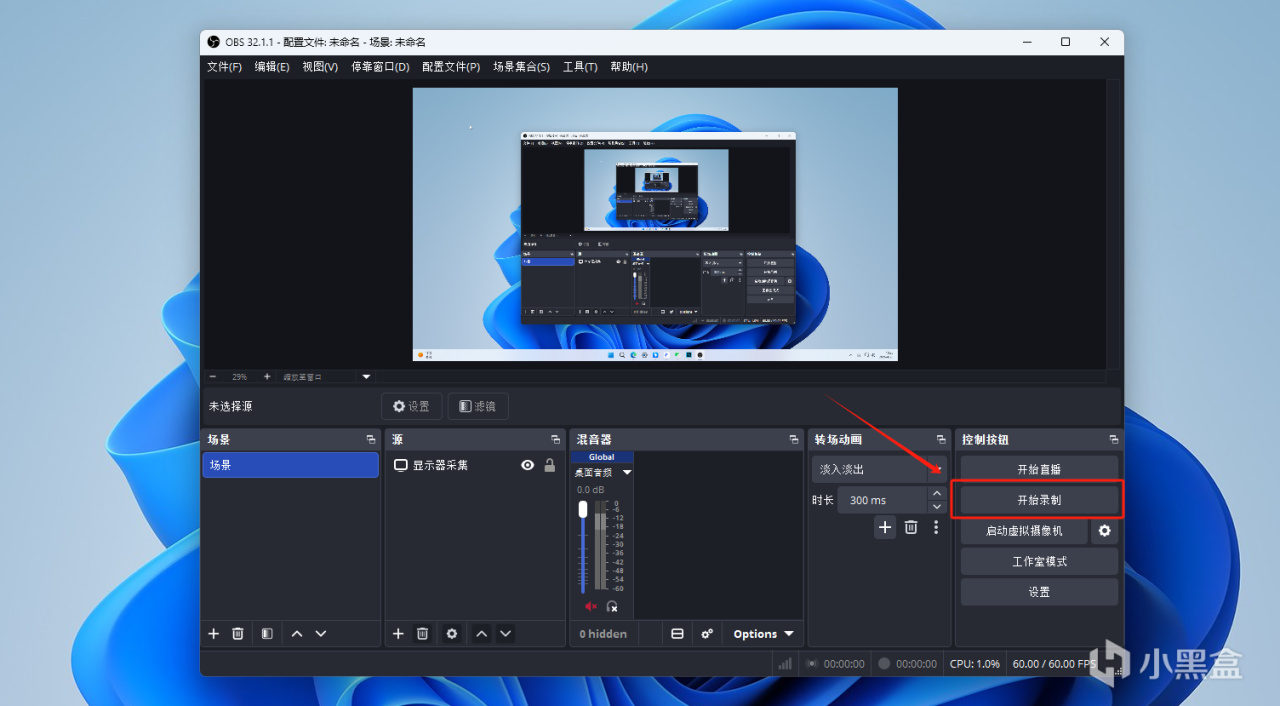1280x706 pixels.
Task: Open virtual camera settings gear icon
Action: click(1105, 531)
